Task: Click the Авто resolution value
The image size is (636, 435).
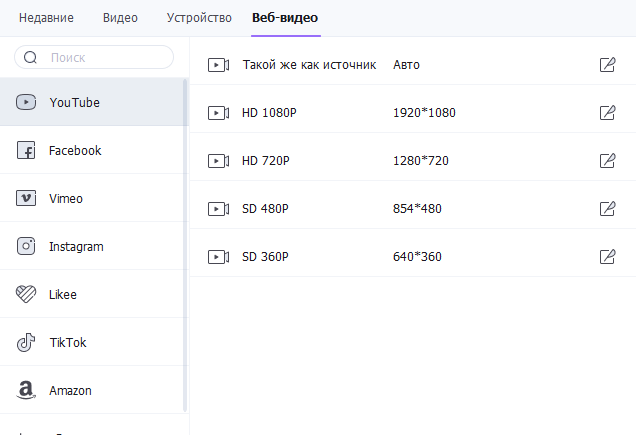Action: 406,65
